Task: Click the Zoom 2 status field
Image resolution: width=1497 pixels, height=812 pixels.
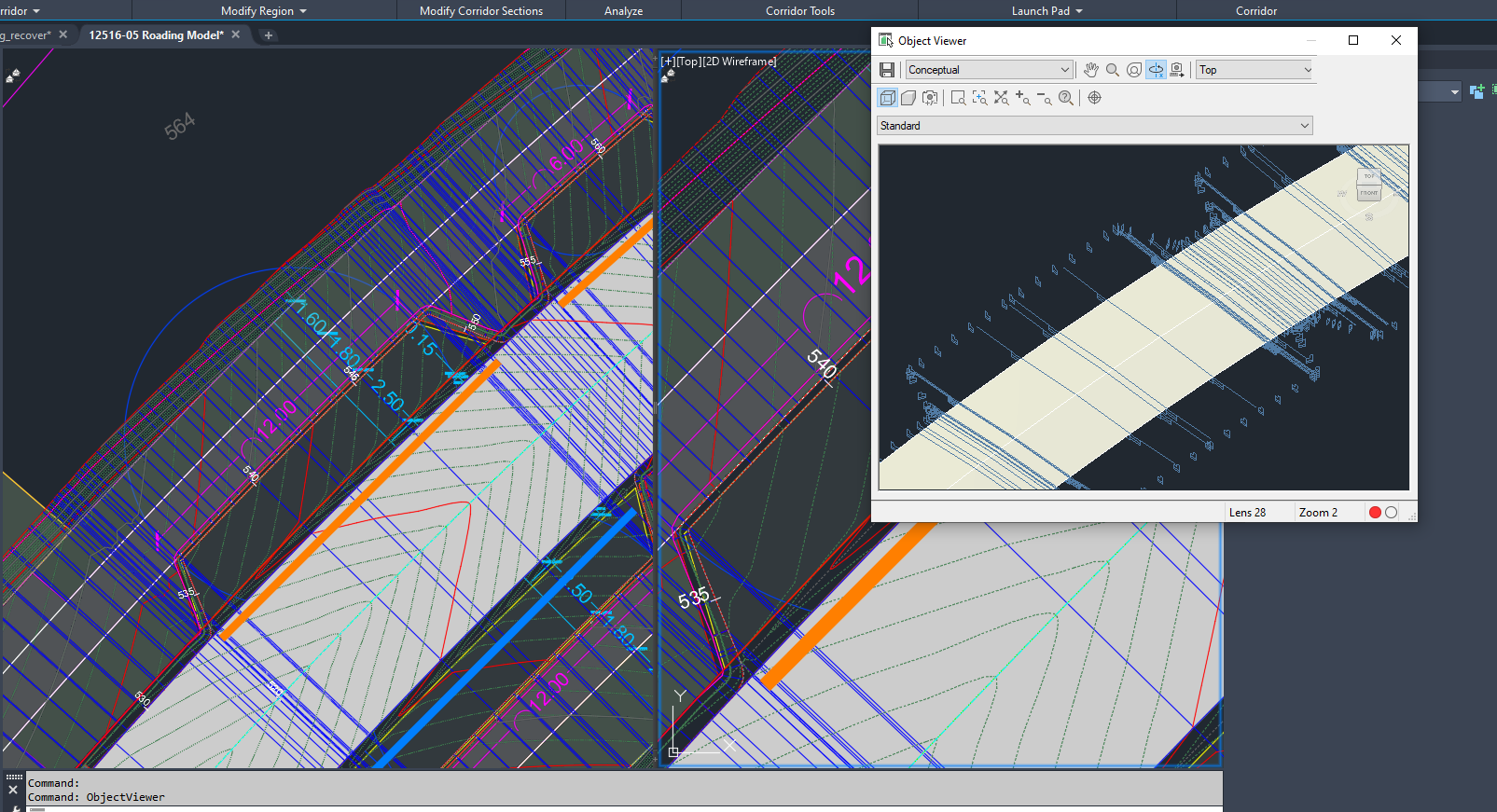Action: pos(1318,513)
